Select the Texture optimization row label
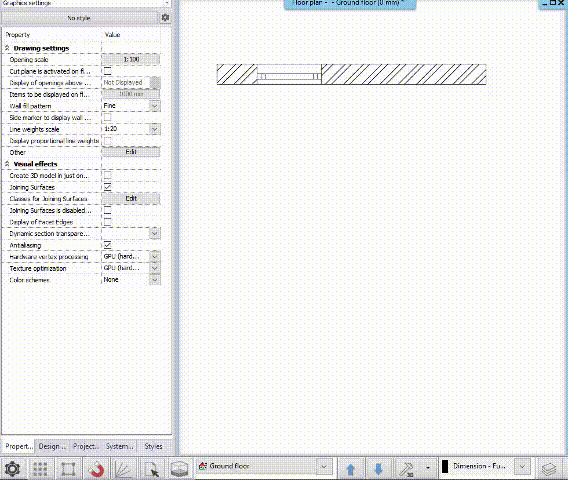 pyautogui.click(x=38, y=268)
